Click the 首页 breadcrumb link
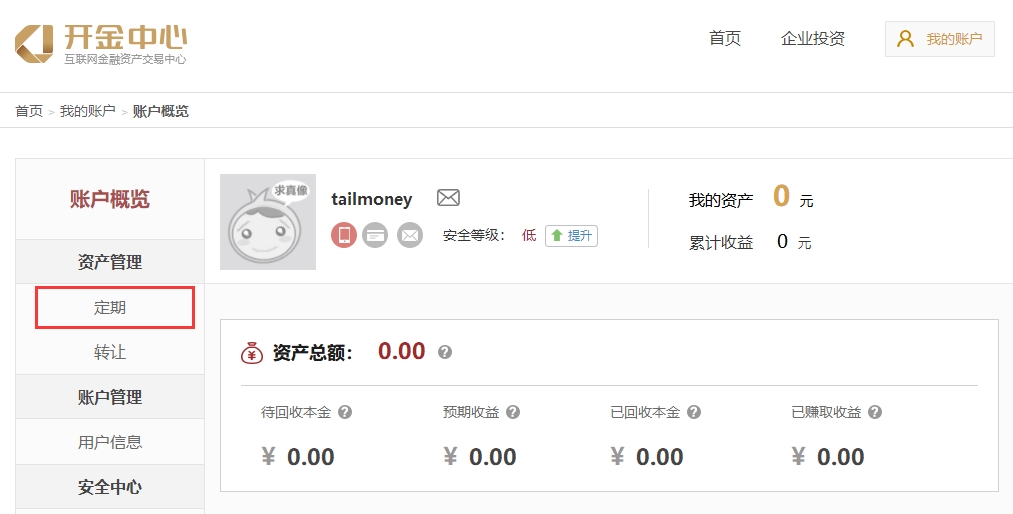Viewport: 1013px width, 514px height. coord(29,111)
